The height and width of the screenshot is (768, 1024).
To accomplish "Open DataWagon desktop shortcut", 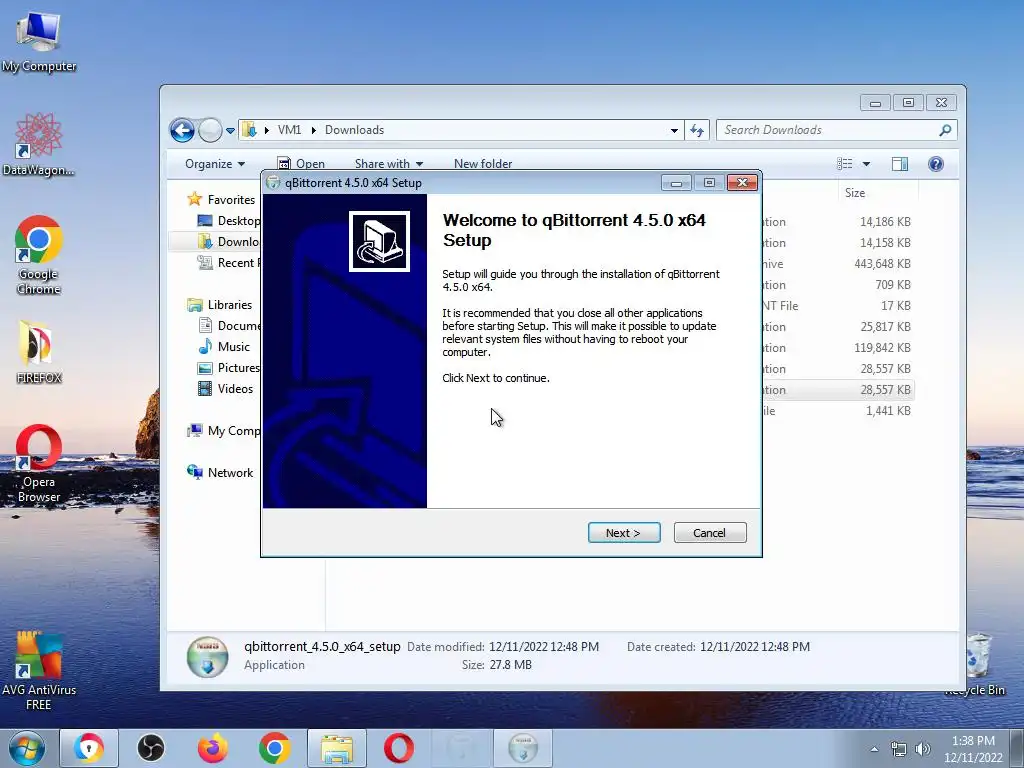I will click(39, 144).
